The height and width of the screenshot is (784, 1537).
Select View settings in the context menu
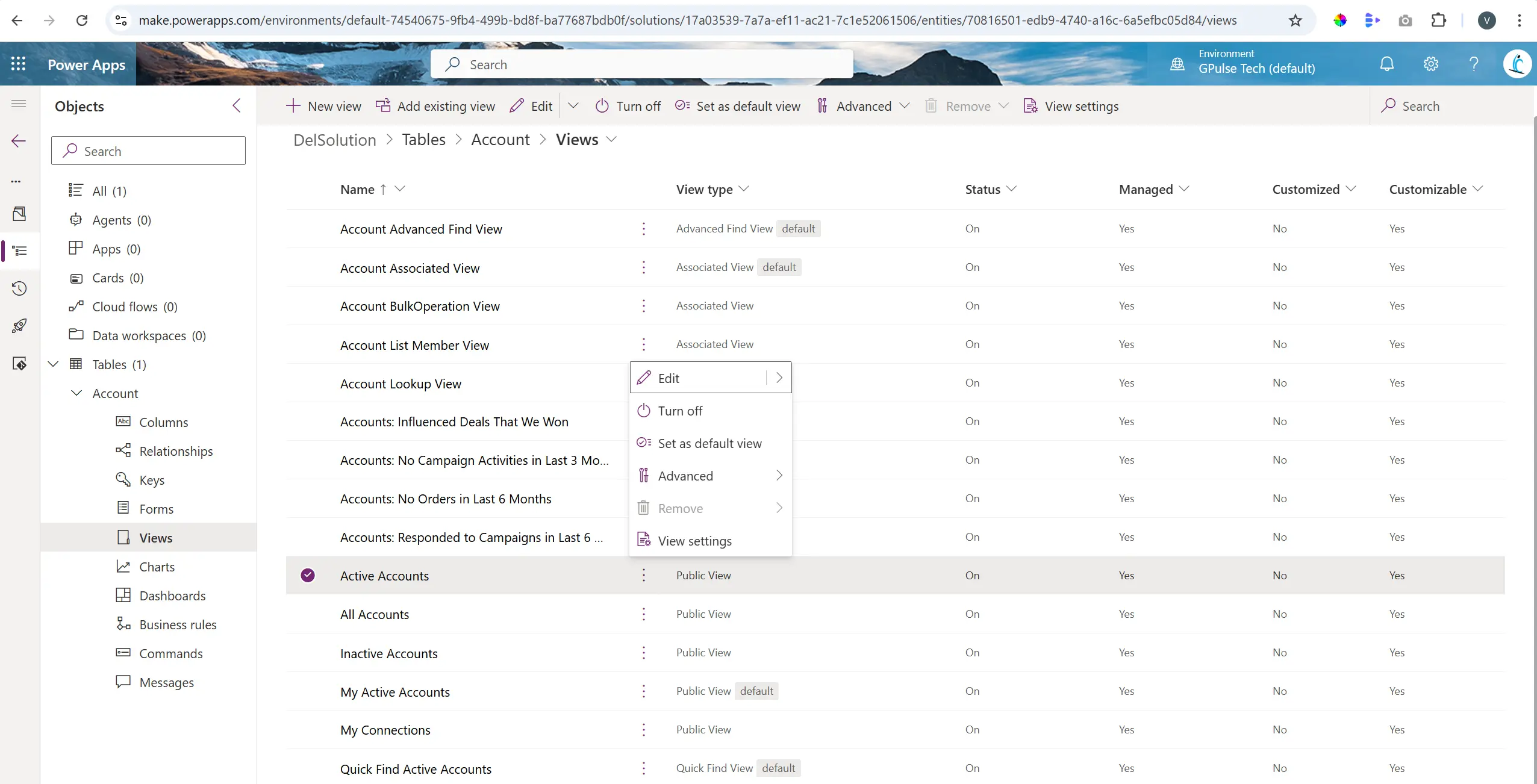[695, 540]
